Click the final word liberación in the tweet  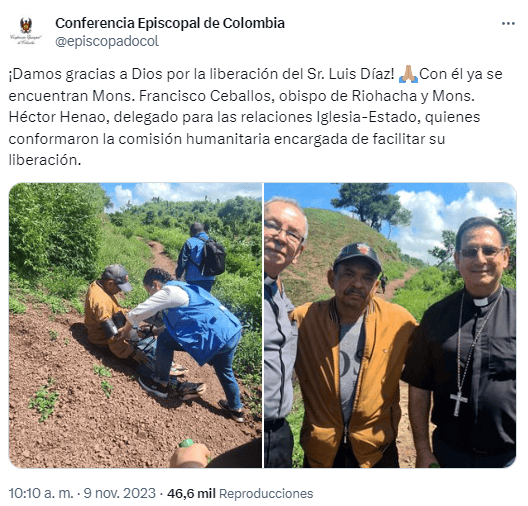tap(45, 160)
